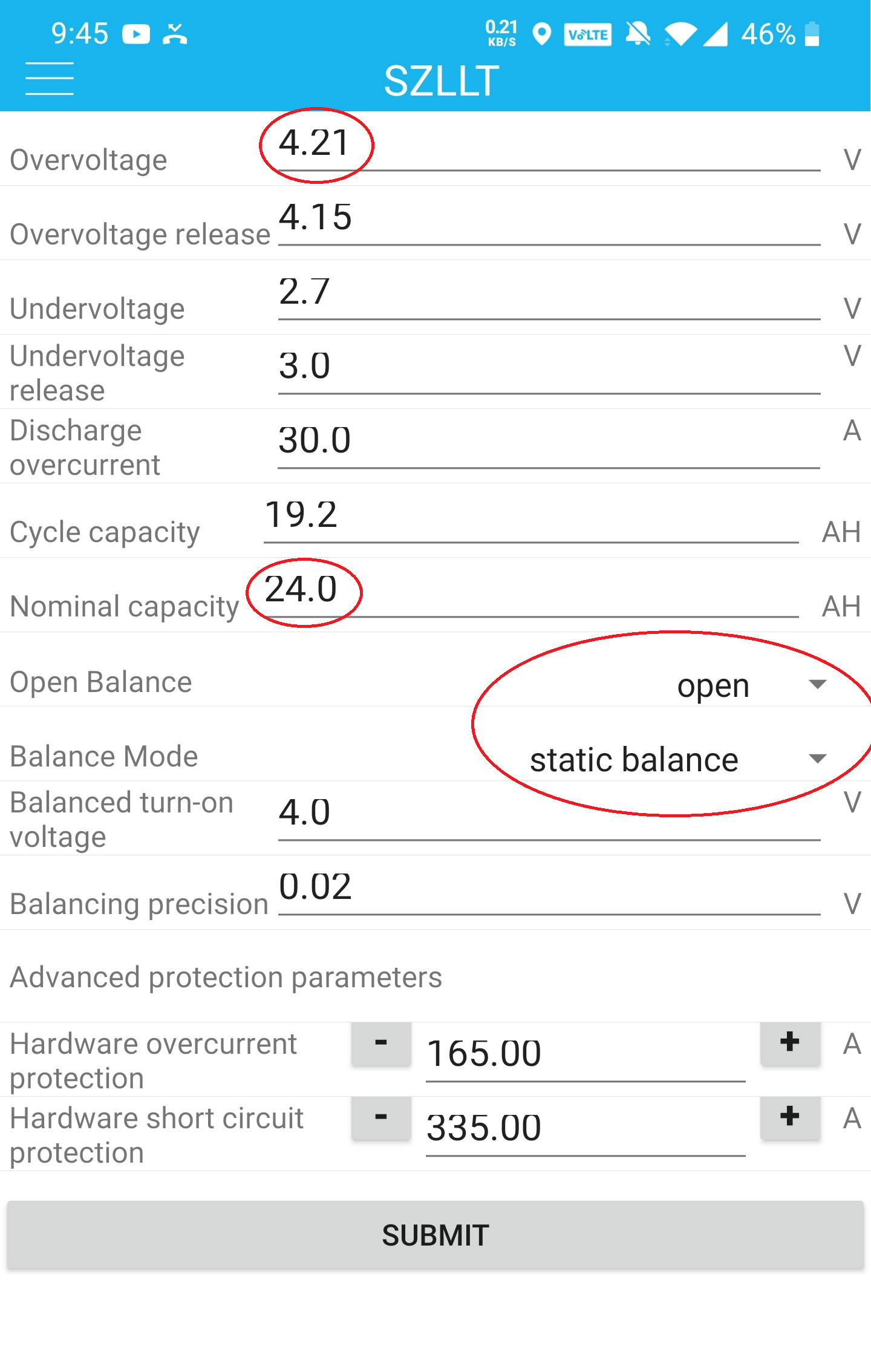The width and height of the screenshot is (871, 1372).
Task: Edit the Nominal capacity field
Action: click(x=531, y=593)
